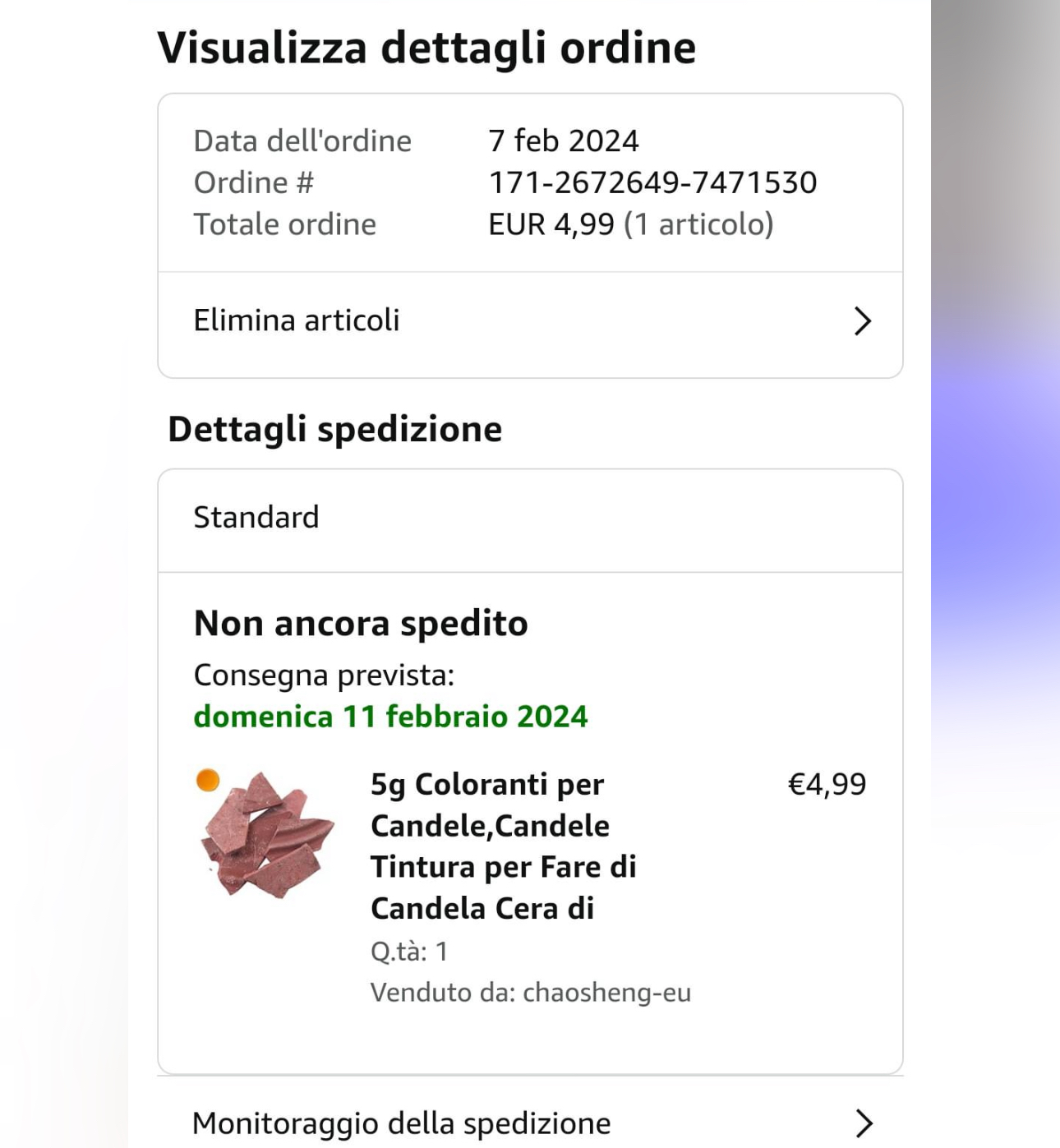Tap the Non ancora spedito status heading
The width and height of the screenshot is (1060, 1148).
pos(361,624)
